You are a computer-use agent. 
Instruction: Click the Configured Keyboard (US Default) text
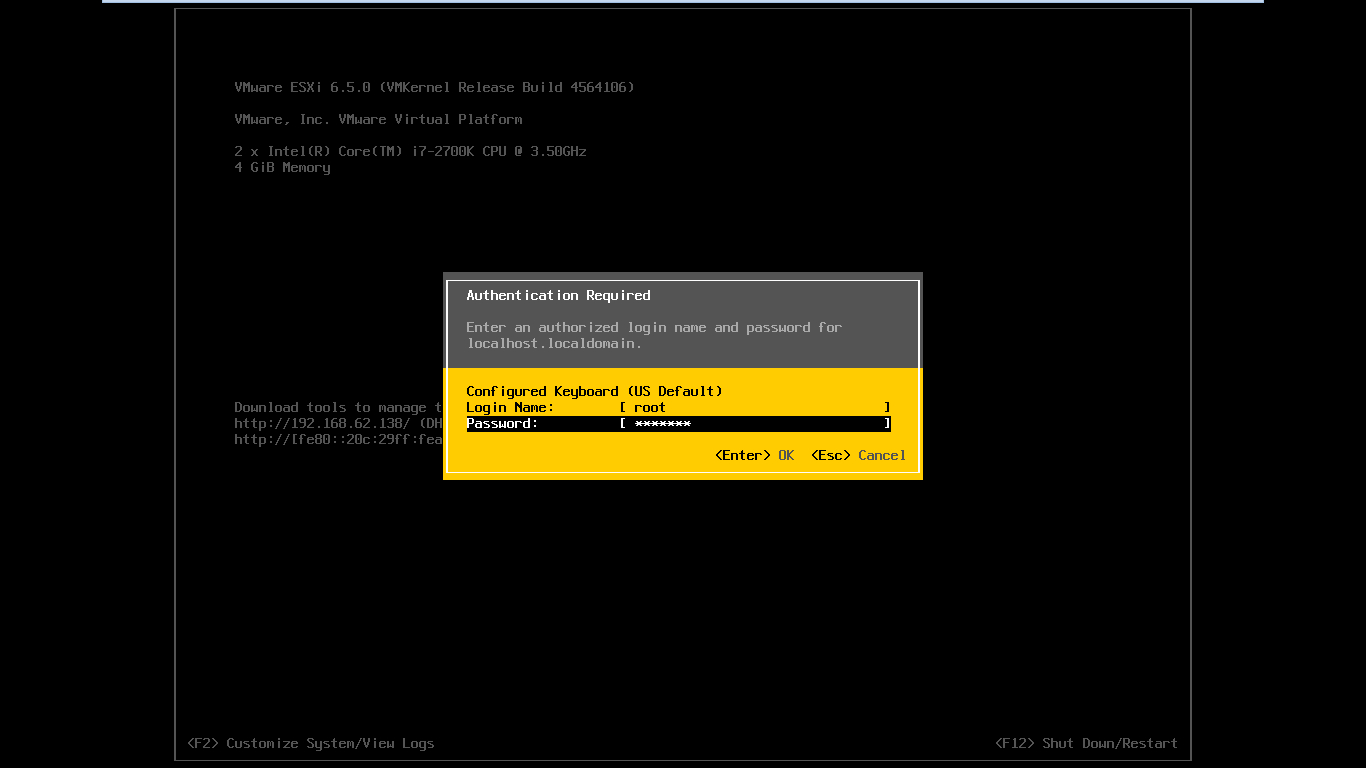click(x=594, y=391)
